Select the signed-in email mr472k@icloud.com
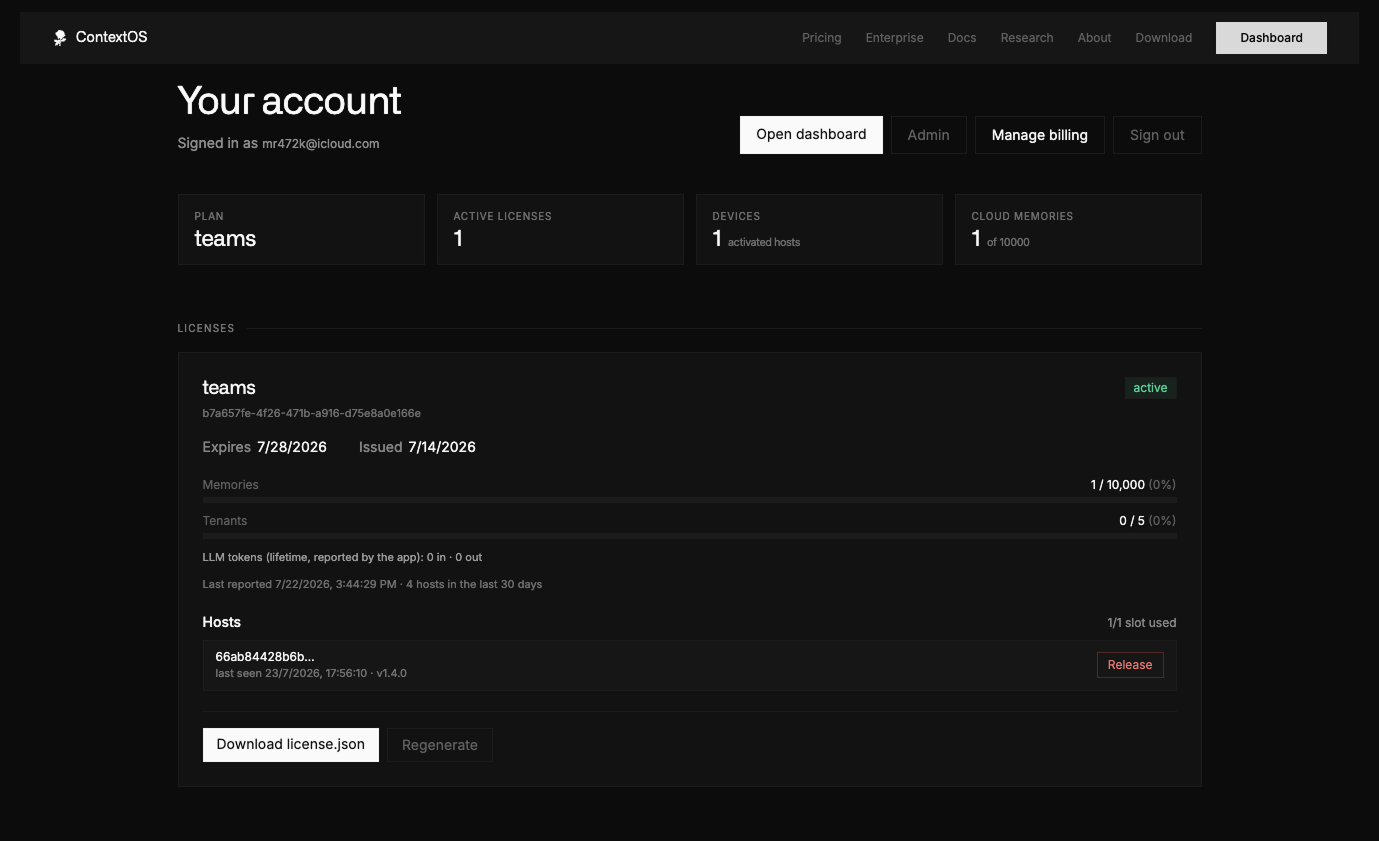The width and height of the screenshot is (1379, 841). tap(320, 144)
